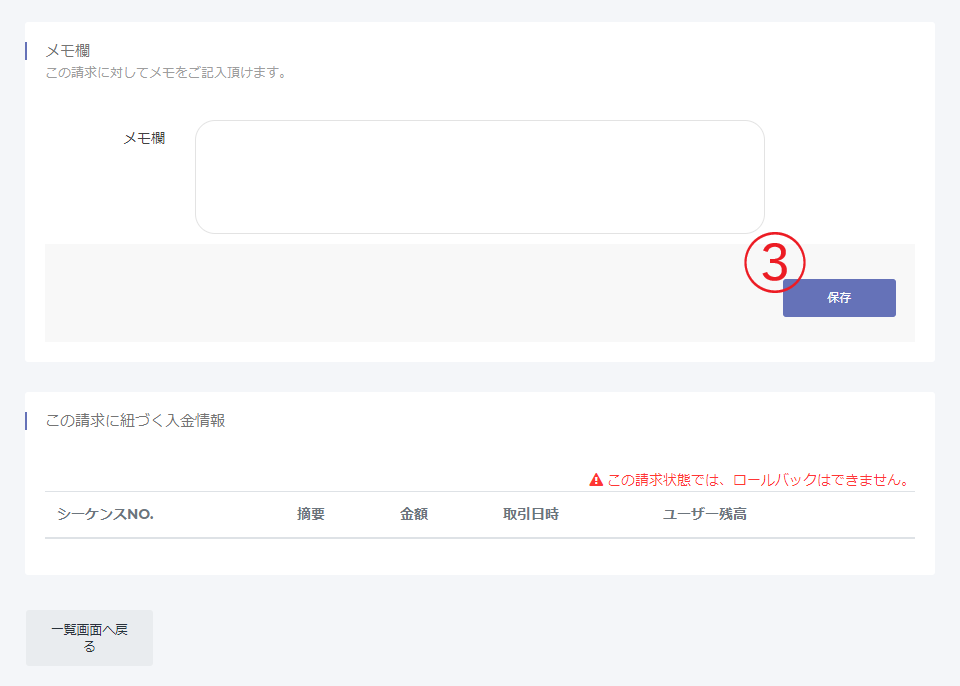The height and width of the screenshot is (686, 960).
Task: Click the メモ欄 section heading
Action: click(x=67, y=50)
